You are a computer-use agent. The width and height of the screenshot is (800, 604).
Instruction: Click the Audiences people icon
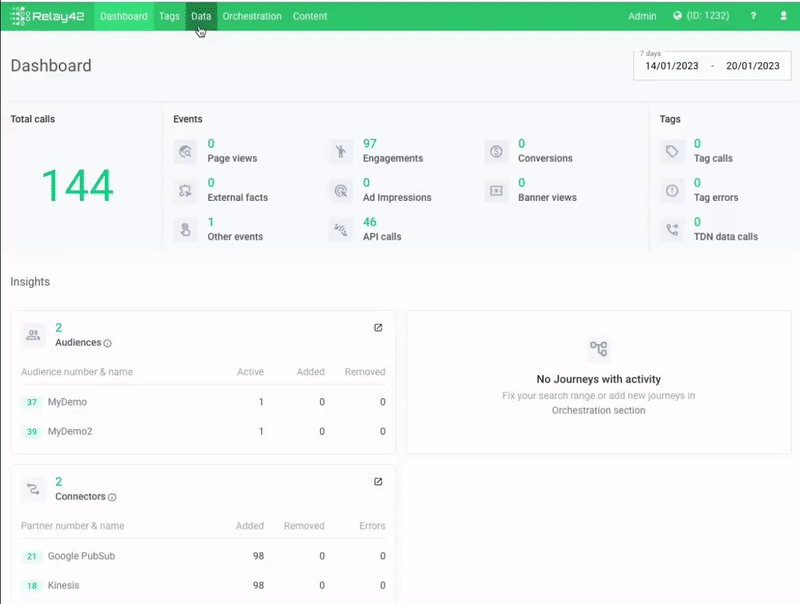click(x=33, y=335)
